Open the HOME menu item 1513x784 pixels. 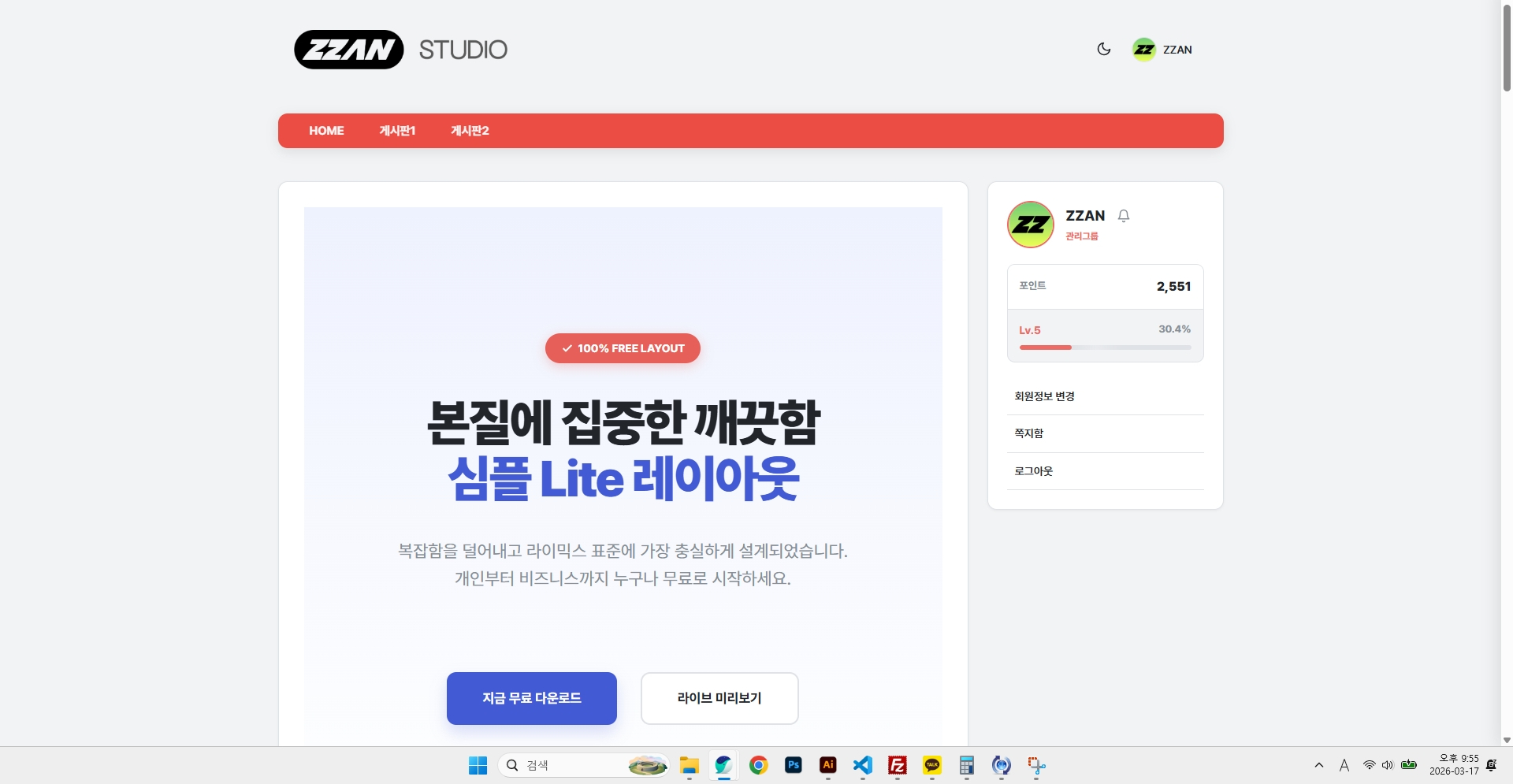tap(326, 131)
